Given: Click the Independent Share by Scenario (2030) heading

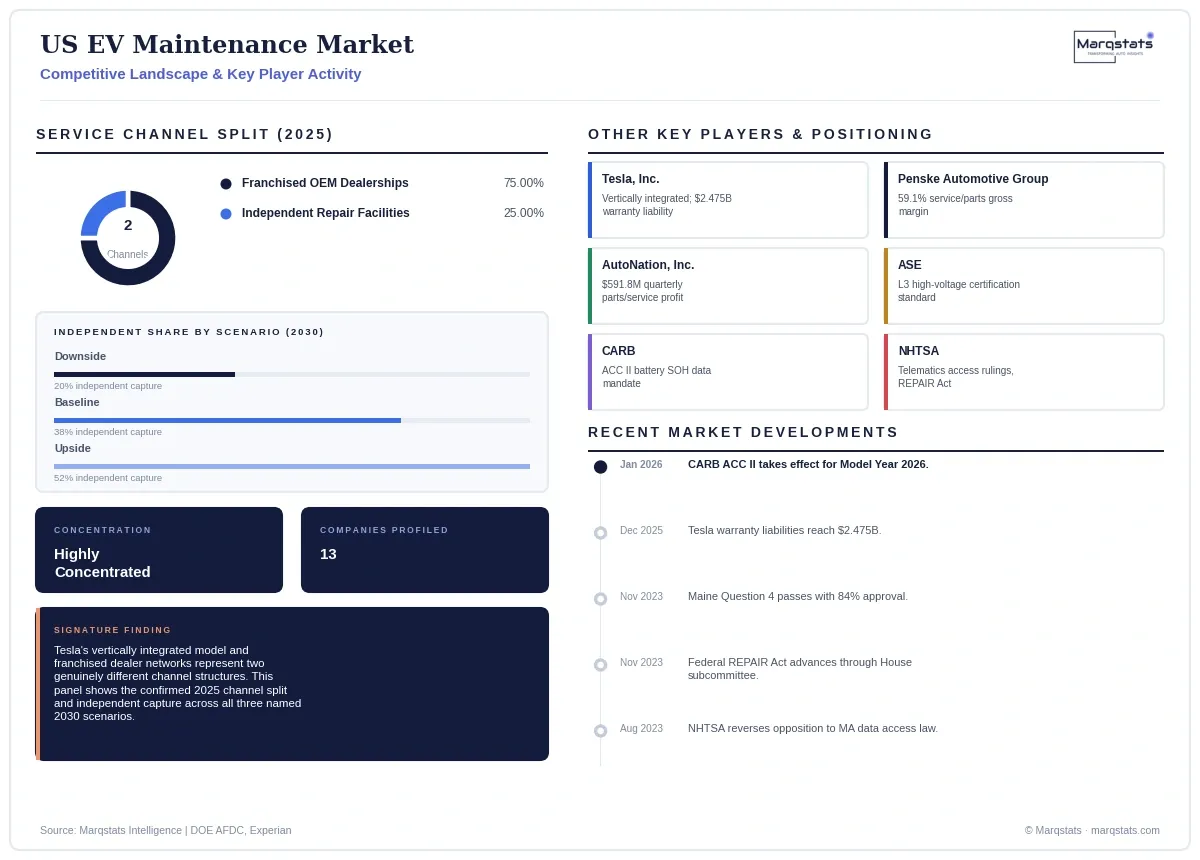Looking at the screenshot, I should coord(189,332).
